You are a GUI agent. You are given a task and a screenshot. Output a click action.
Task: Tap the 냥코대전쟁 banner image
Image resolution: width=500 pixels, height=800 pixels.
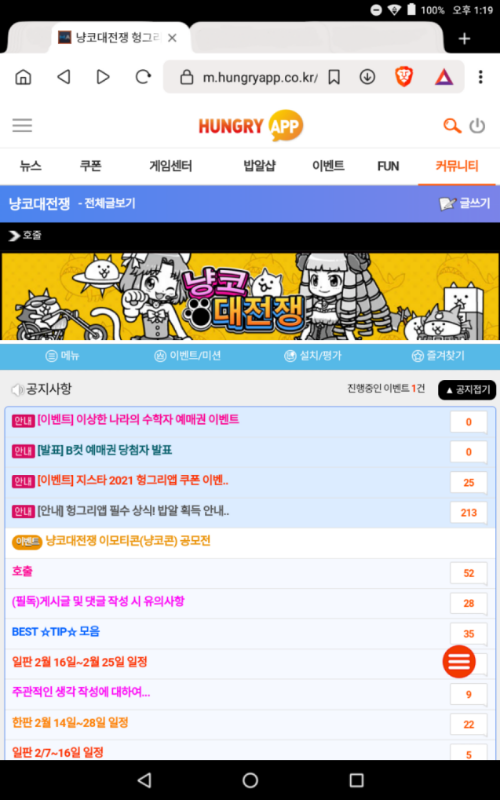[x=250, y=296]
